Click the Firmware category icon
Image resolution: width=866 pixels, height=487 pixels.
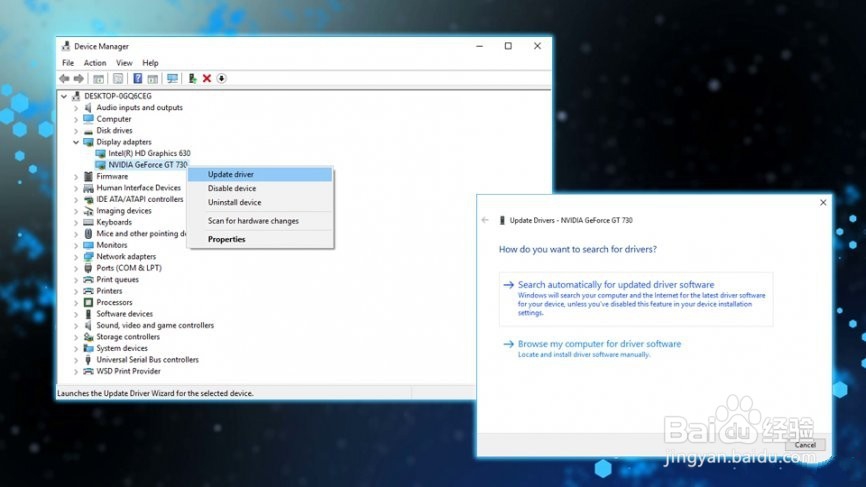(88, 176)
